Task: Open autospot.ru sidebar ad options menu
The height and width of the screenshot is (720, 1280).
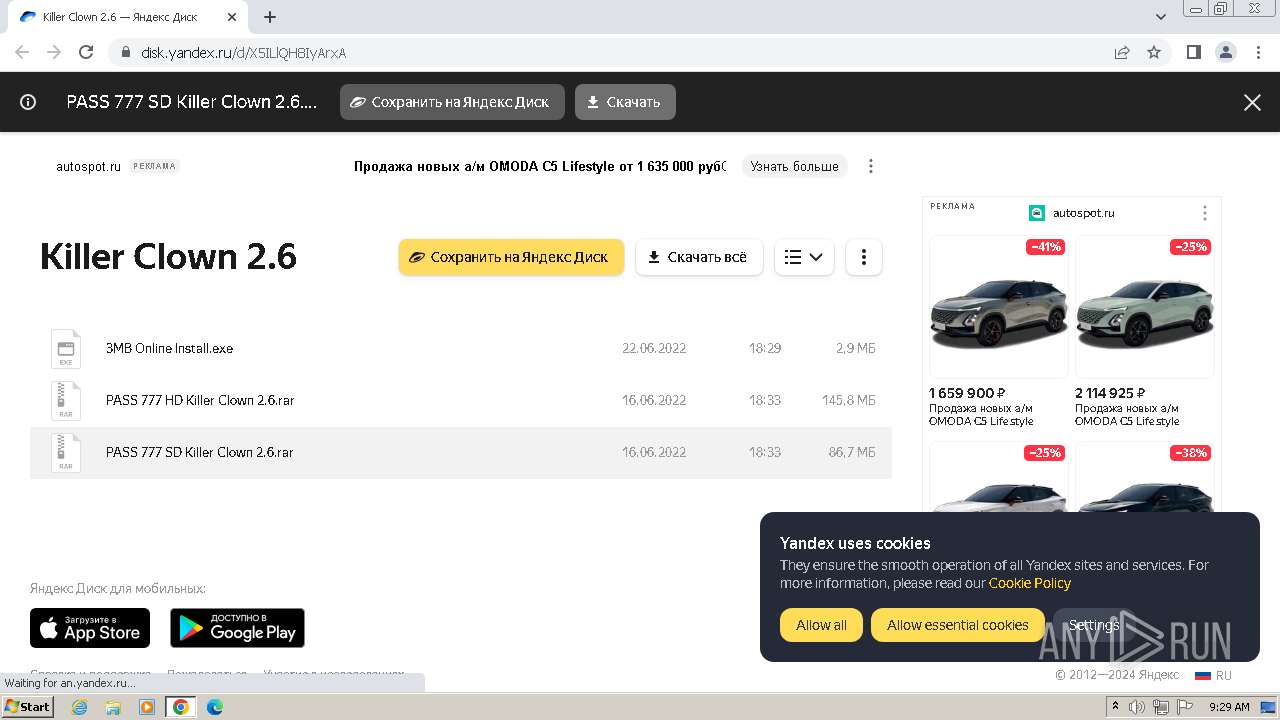Action: 1205,213
